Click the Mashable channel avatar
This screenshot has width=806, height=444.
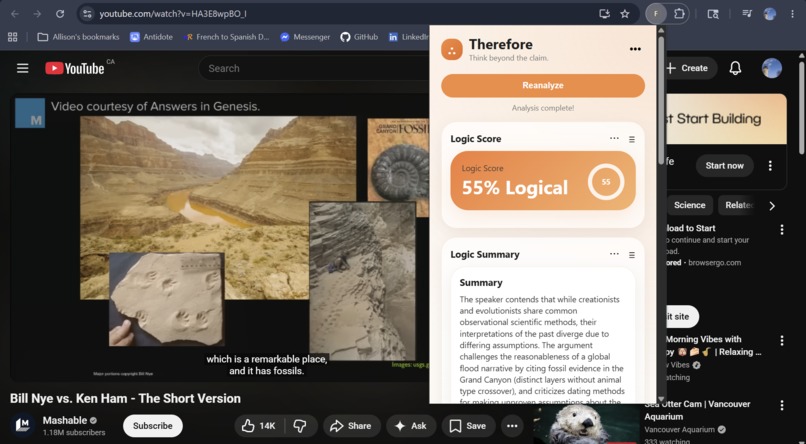point(22,425)
